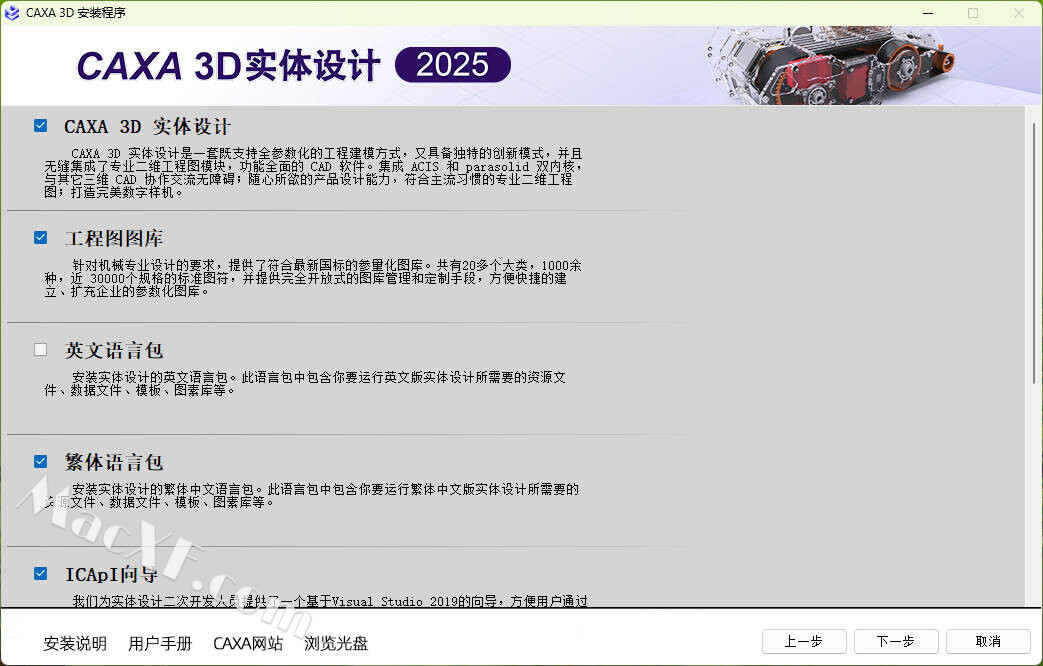Go back with the 上一步 button
The image size is (1043, 666).
point(804,641)
